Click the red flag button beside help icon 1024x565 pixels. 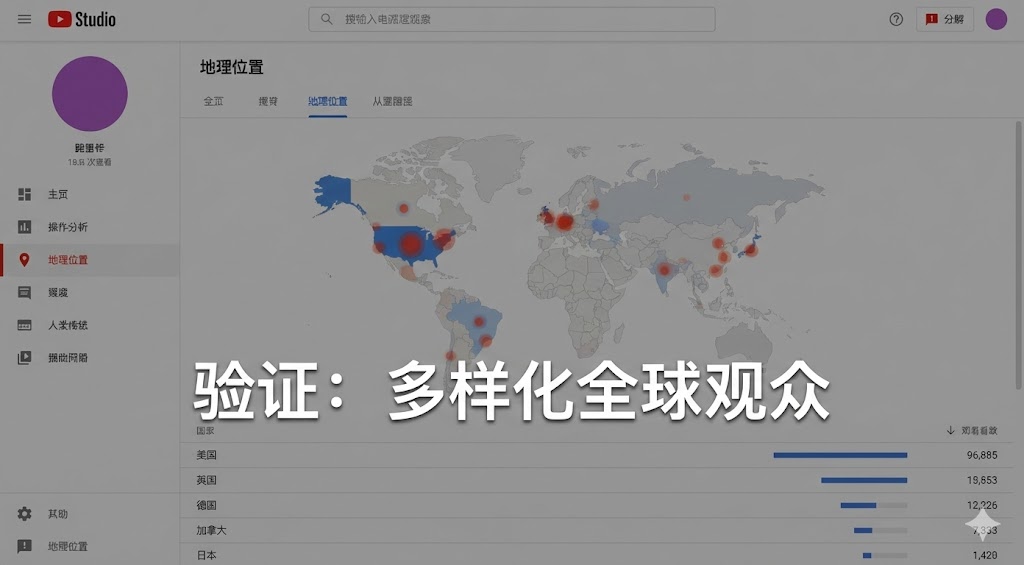pos(944,19)
